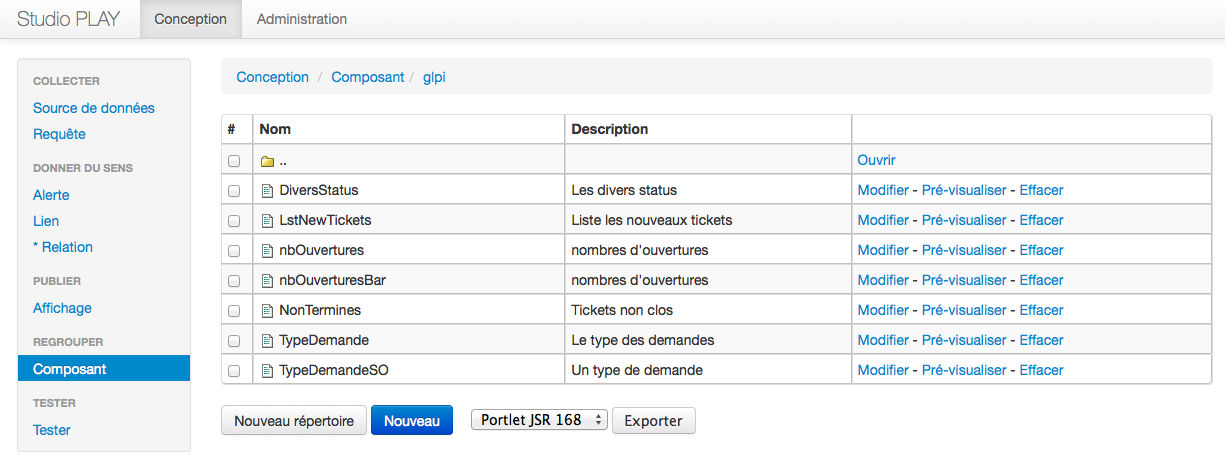Click the document icon beside DiversStatus
This screenshot has width=1225, height=475.
[x=267, y=191]
